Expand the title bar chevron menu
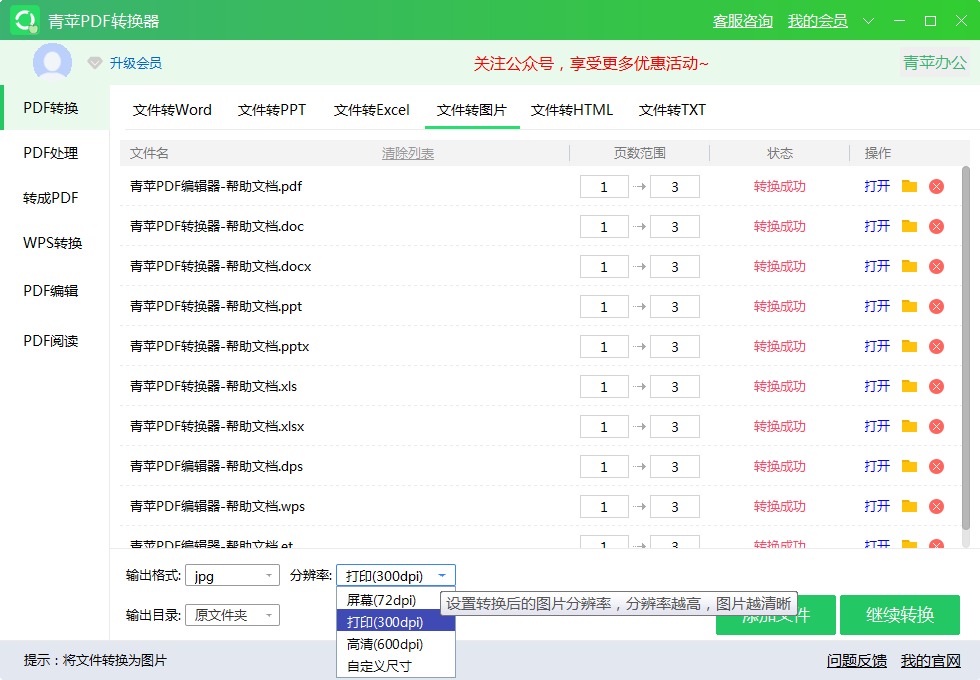This screenshot has width=980, height=680. (x=868, y=21)
